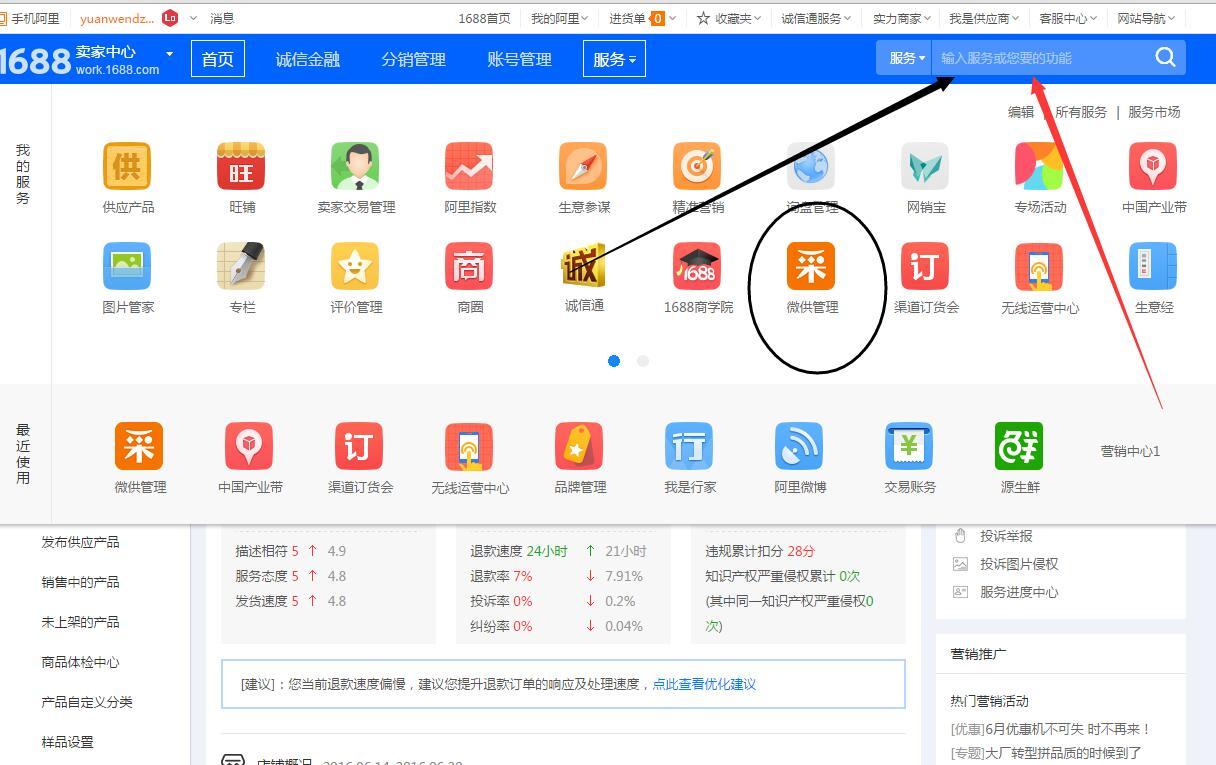Open 投诉举报 link
Image resolution: width=1216 pixels, height=765 pixels.
pyautogui.click(x=1006, y=536)
